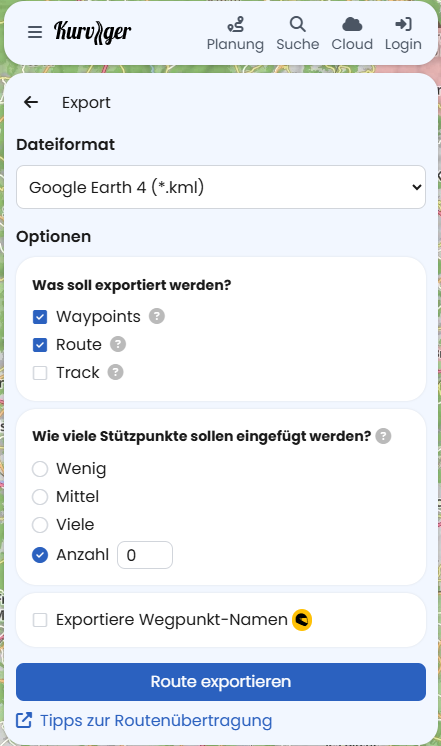Click the yellow helmet premium badge
The width and height of the screenshot is (441, 746).
tap(302, 620)
